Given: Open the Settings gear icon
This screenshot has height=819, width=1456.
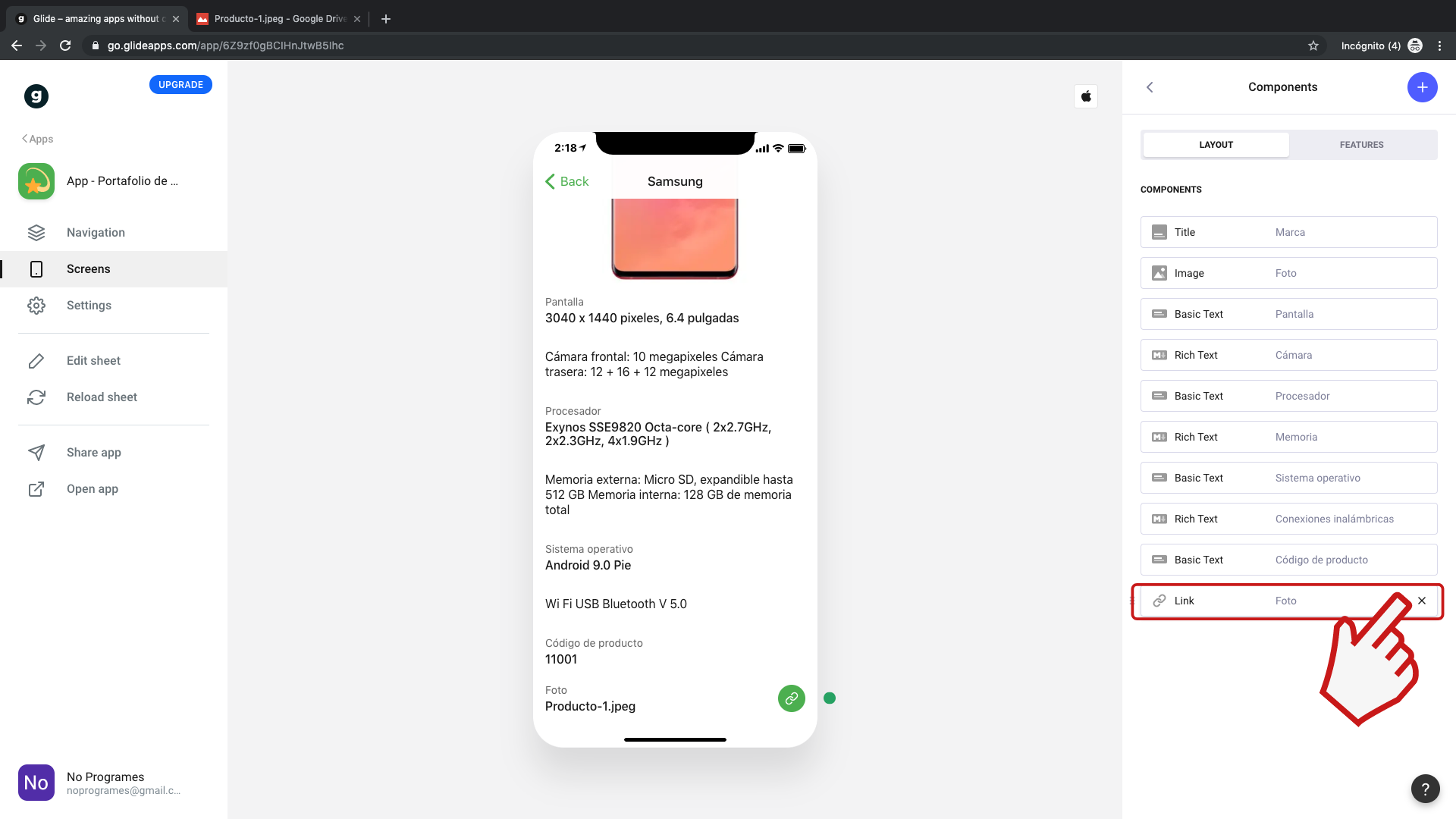Looking at the screenshot, I should [36, 306].
